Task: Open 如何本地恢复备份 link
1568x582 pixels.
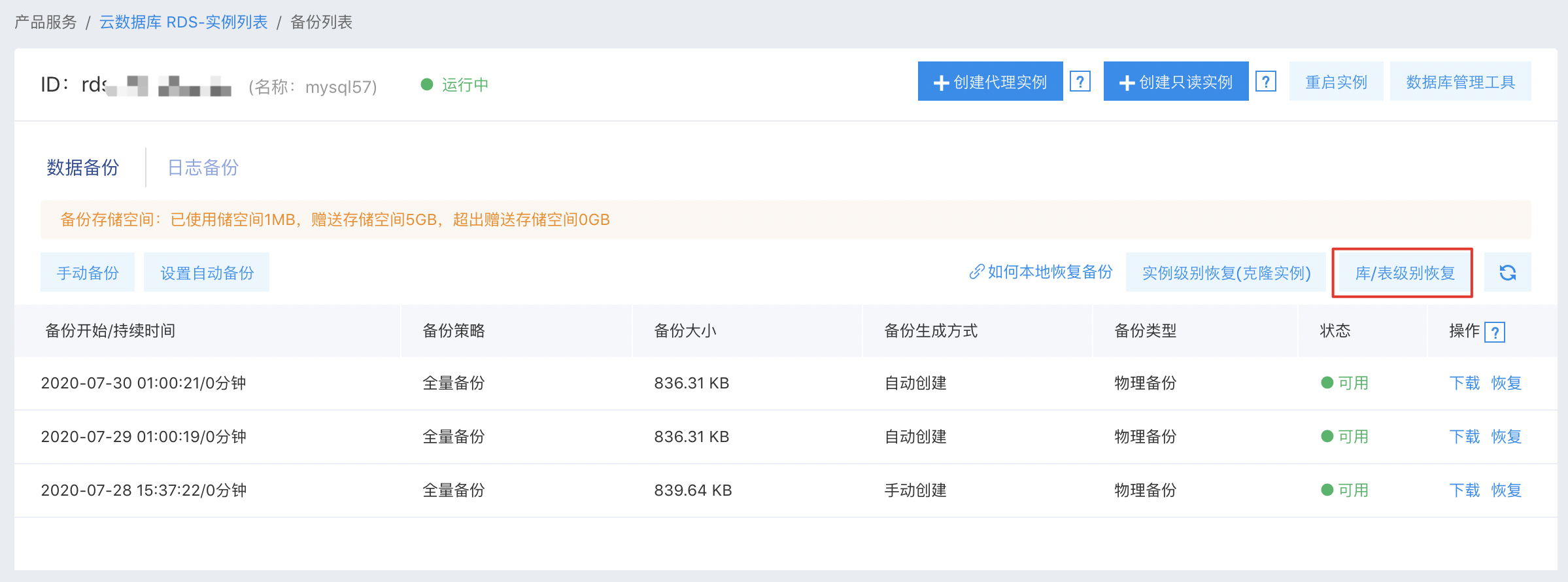Action: click(x=1041, y=272)
